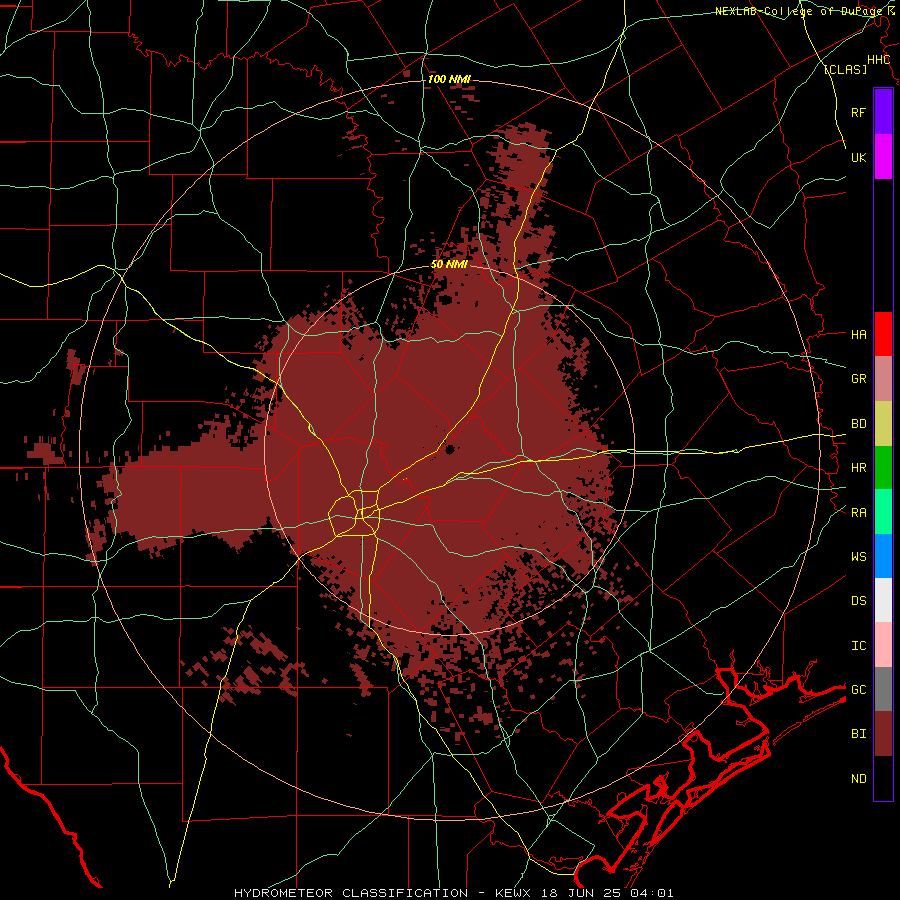Select the "HA" legend label
Viewport: 900px width, 900px height.
coord(858,335)
